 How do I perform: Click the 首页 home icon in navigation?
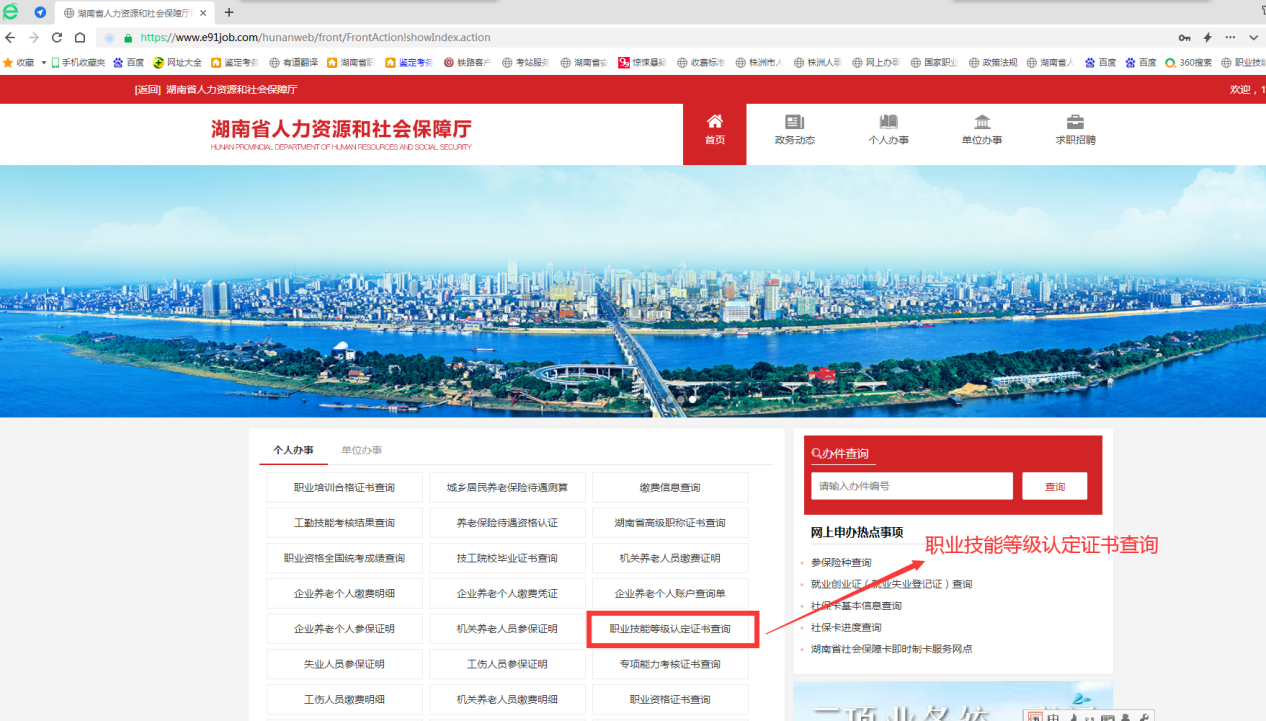click(x=714, y=122)
